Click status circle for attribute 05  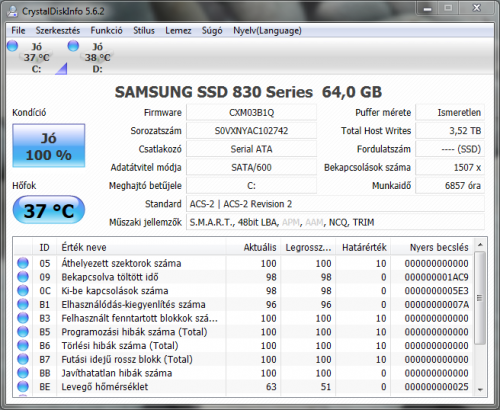coord(23,263)
